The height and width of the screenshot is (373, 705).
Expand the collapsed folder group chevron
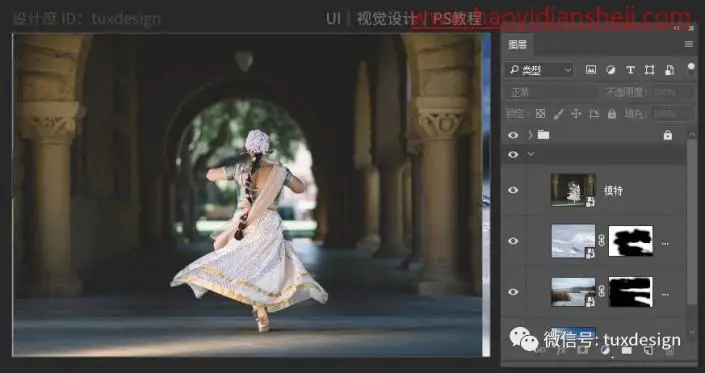(x=530, y=135)
